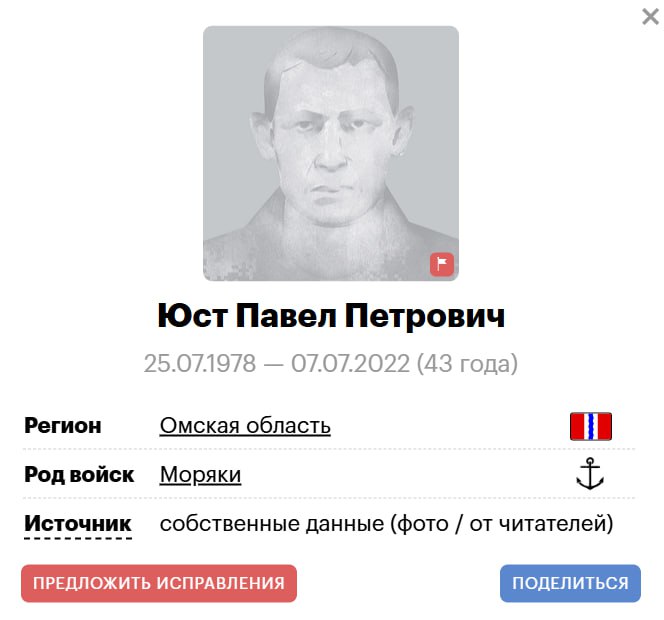664x620 pixels.
Task: Click the Предложить исправления button
Action: [159, 583]
